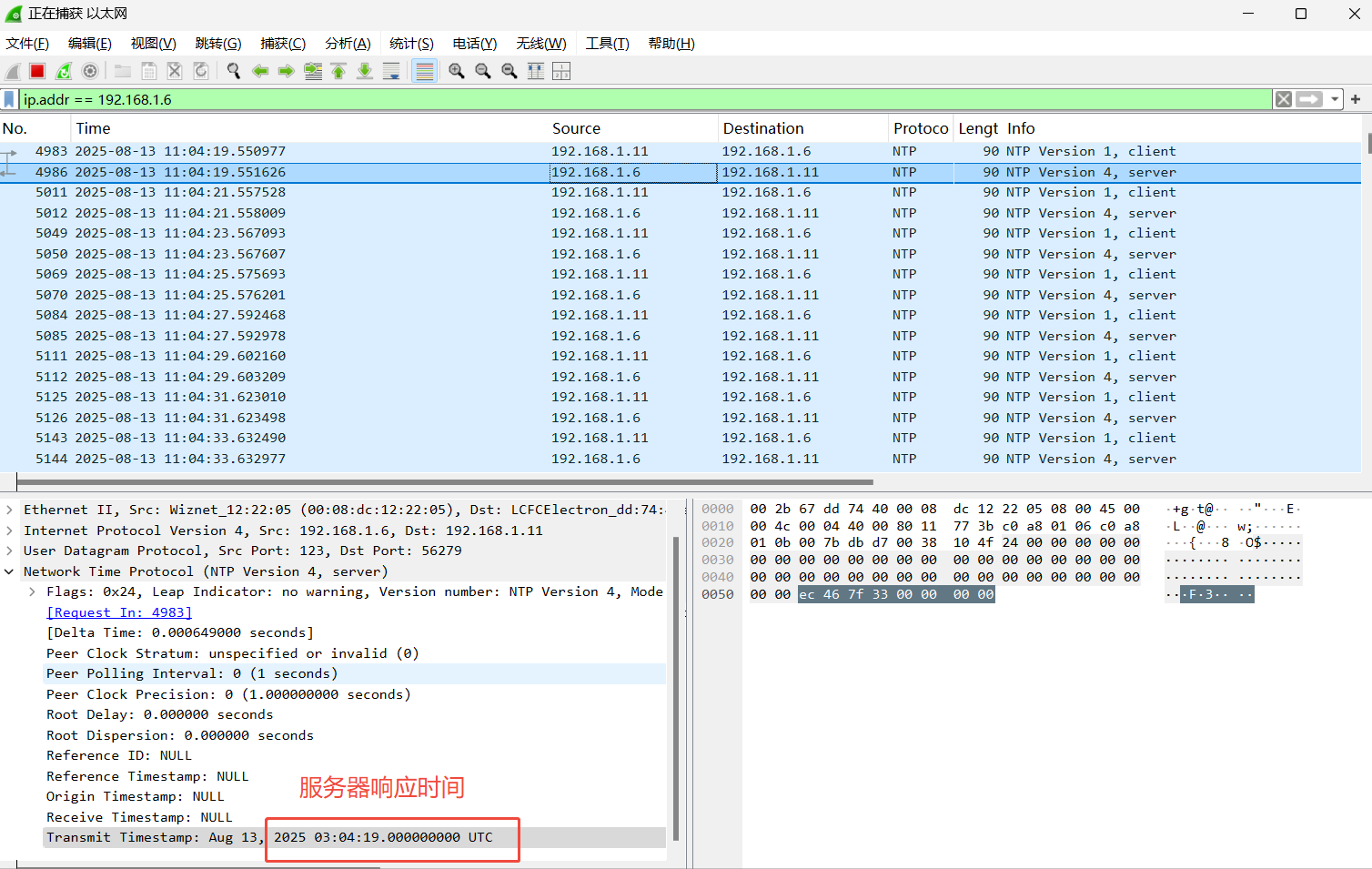Open capture options gear icon

tap(90, 71)
